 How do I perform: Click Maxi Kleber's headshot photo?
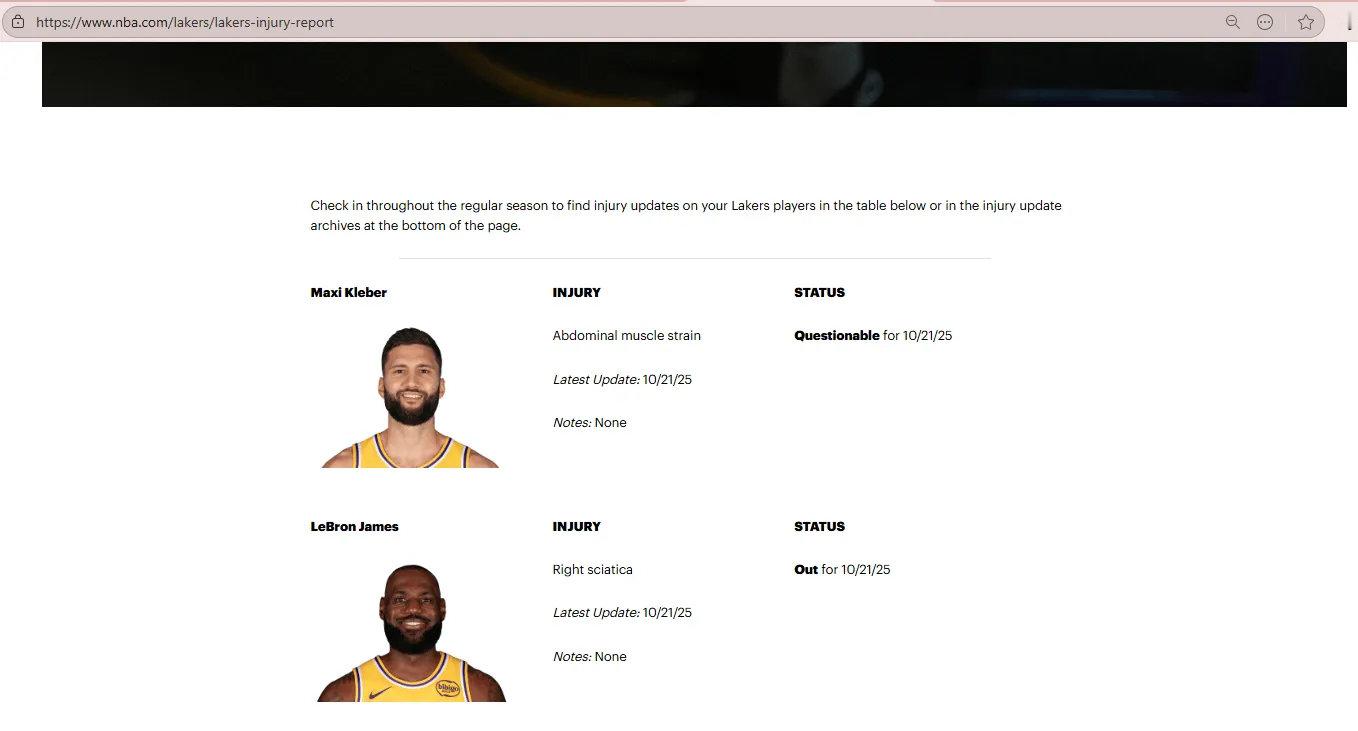410,397
